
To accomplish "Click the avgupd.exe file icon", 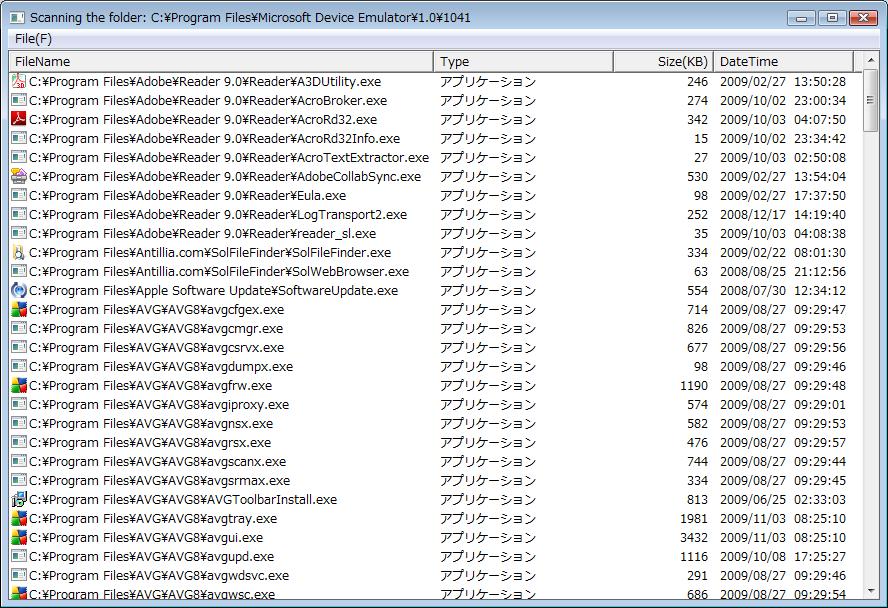I will [19, 556].
